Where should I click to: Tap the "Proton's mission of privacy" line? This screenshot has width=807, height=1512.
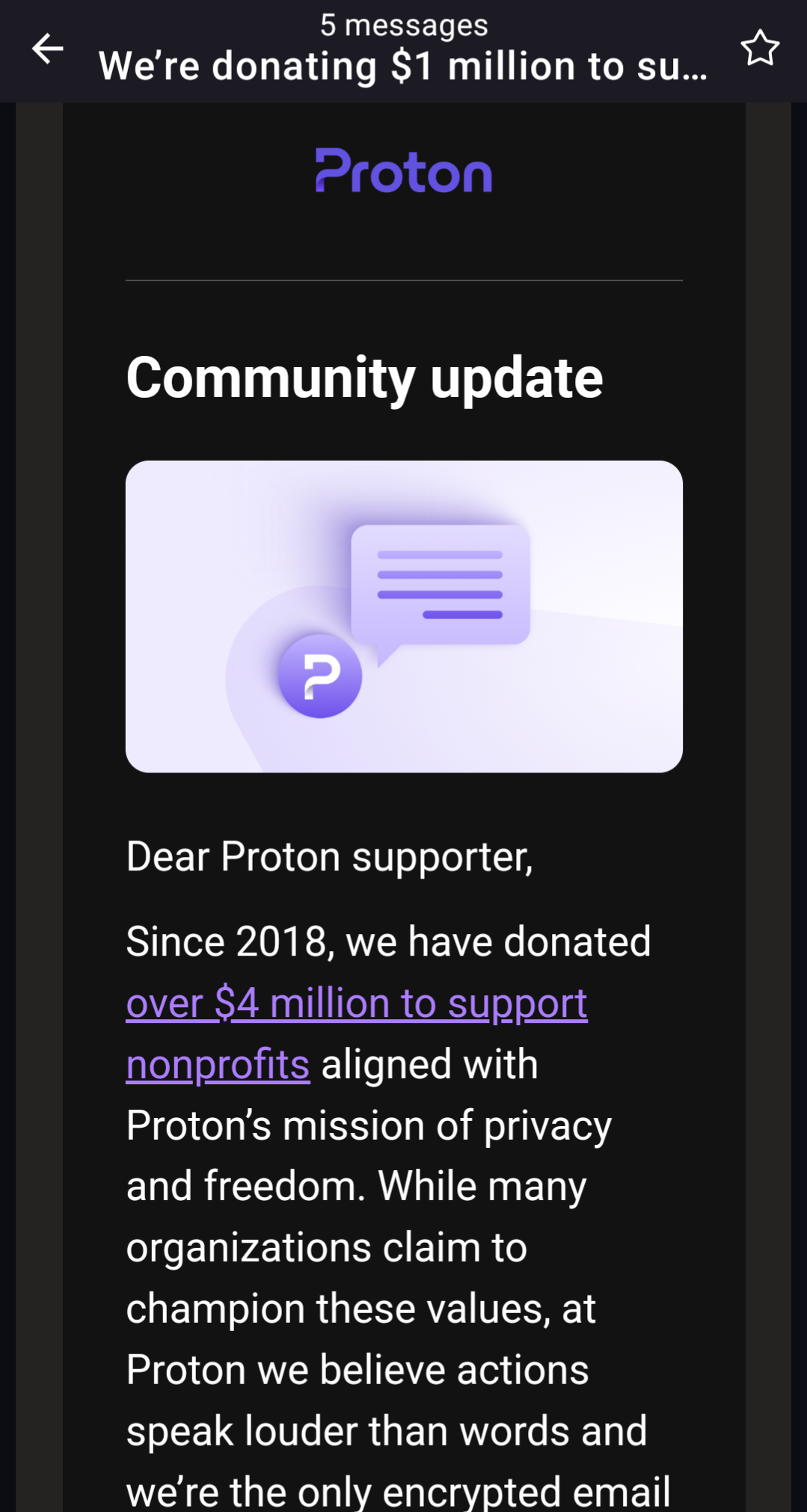pyautogui.click(x=369, y=1125)
